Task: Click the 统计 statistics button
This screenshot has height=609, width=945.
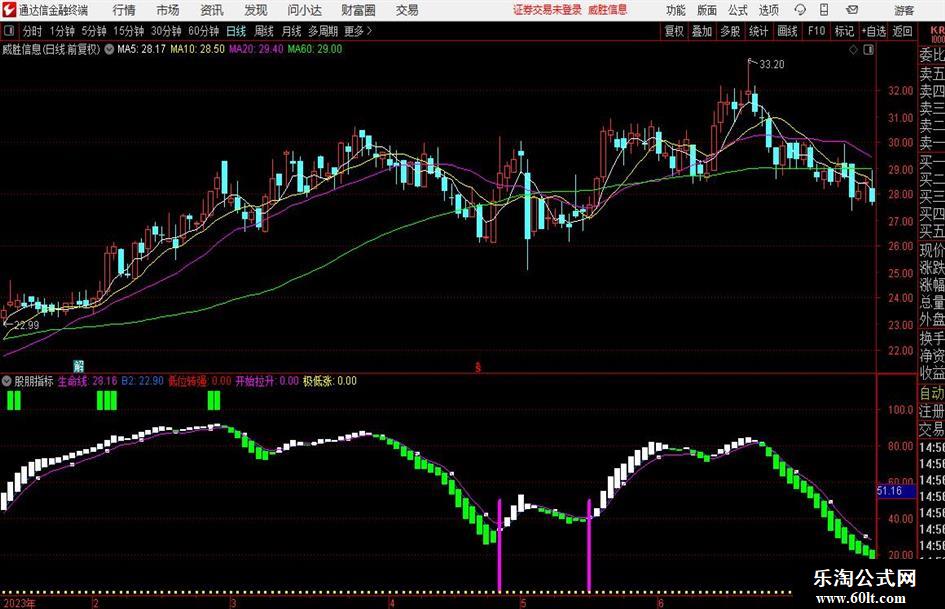Action: pos(758,31)
